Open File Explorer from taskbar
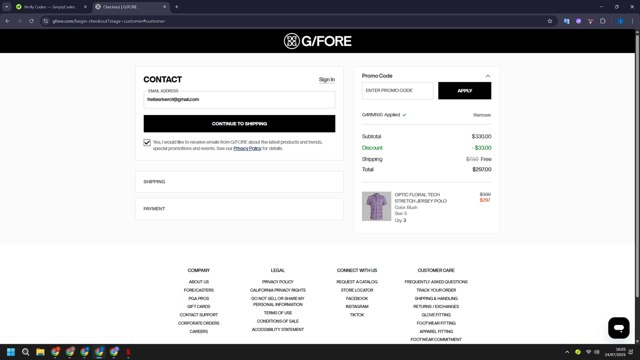The image size is (640, 360). pos(40,352)
